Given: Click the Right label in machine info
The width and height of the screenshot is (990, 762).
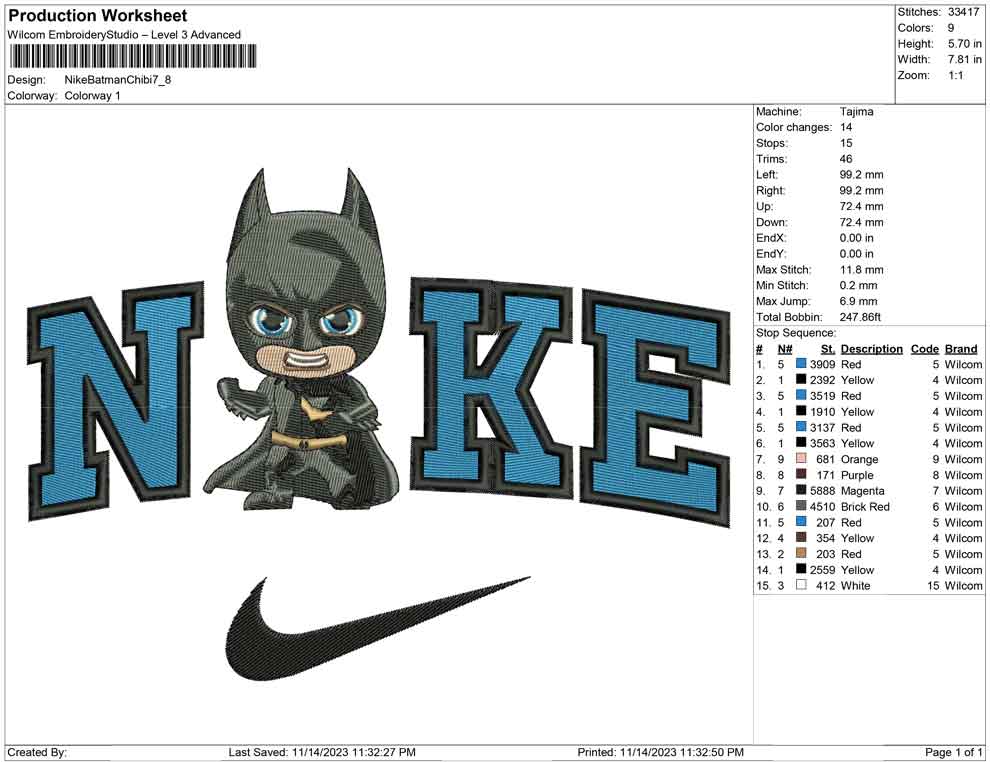Looking at the screenshot, I should click(771, 191).
